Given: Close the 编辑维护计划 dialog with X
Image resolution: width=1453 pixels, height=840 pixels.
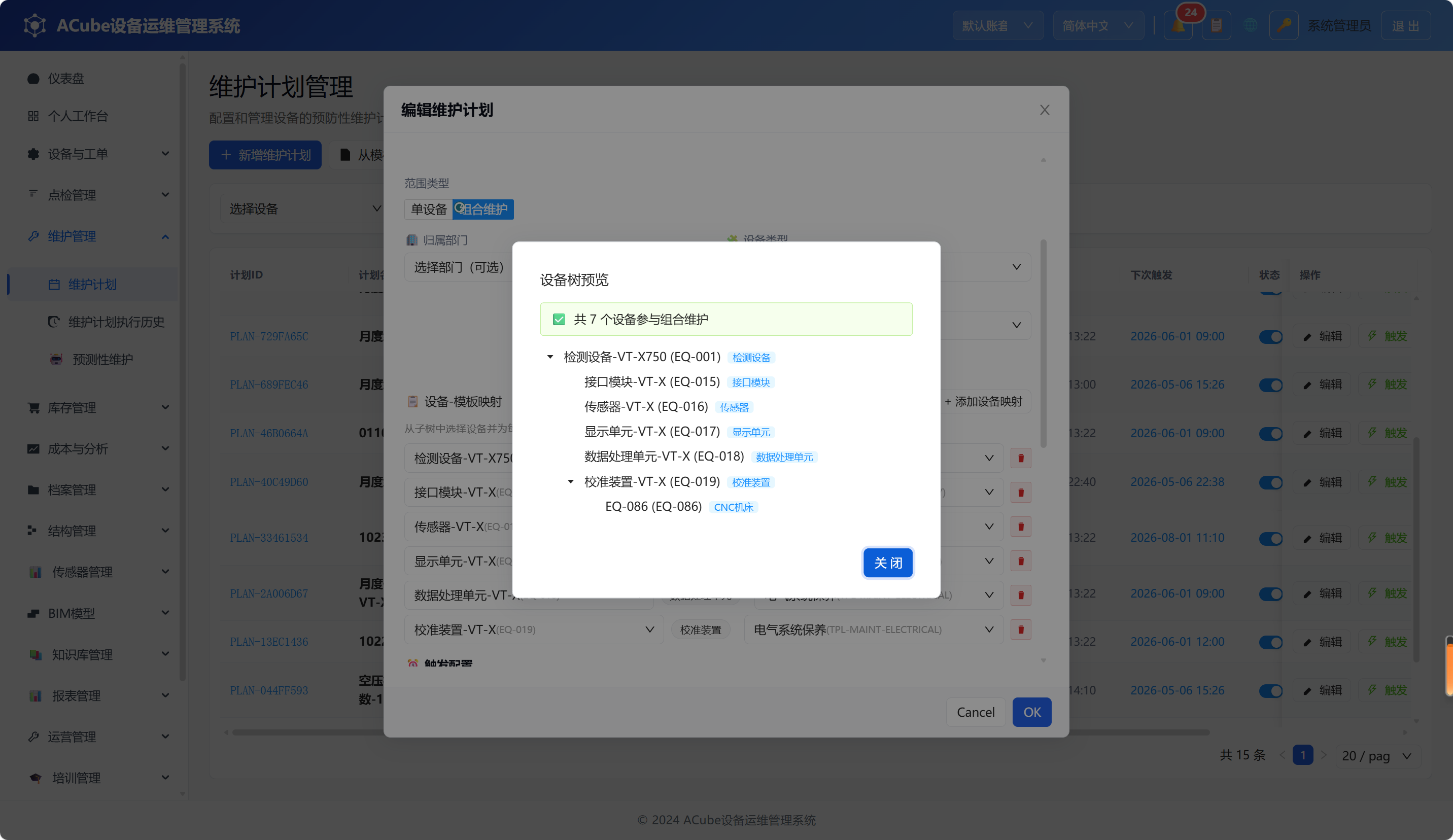Looking at the screenshot, I should click(x=1044, y=110).
